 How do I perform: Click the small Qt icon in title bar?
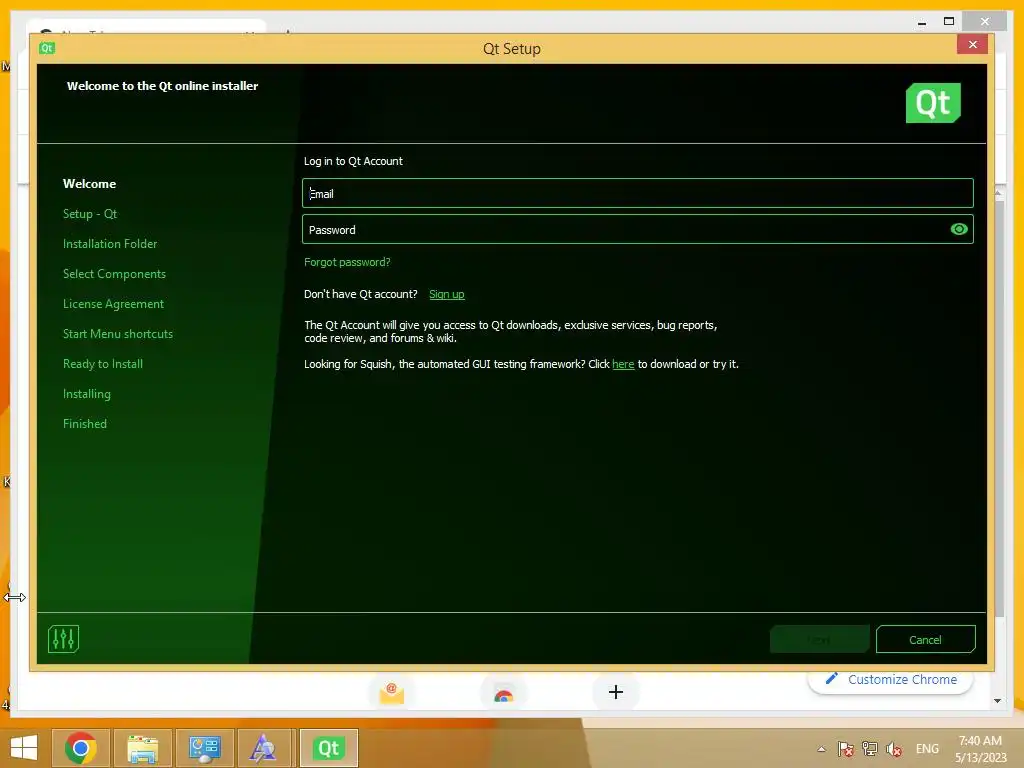coord(47,48)
